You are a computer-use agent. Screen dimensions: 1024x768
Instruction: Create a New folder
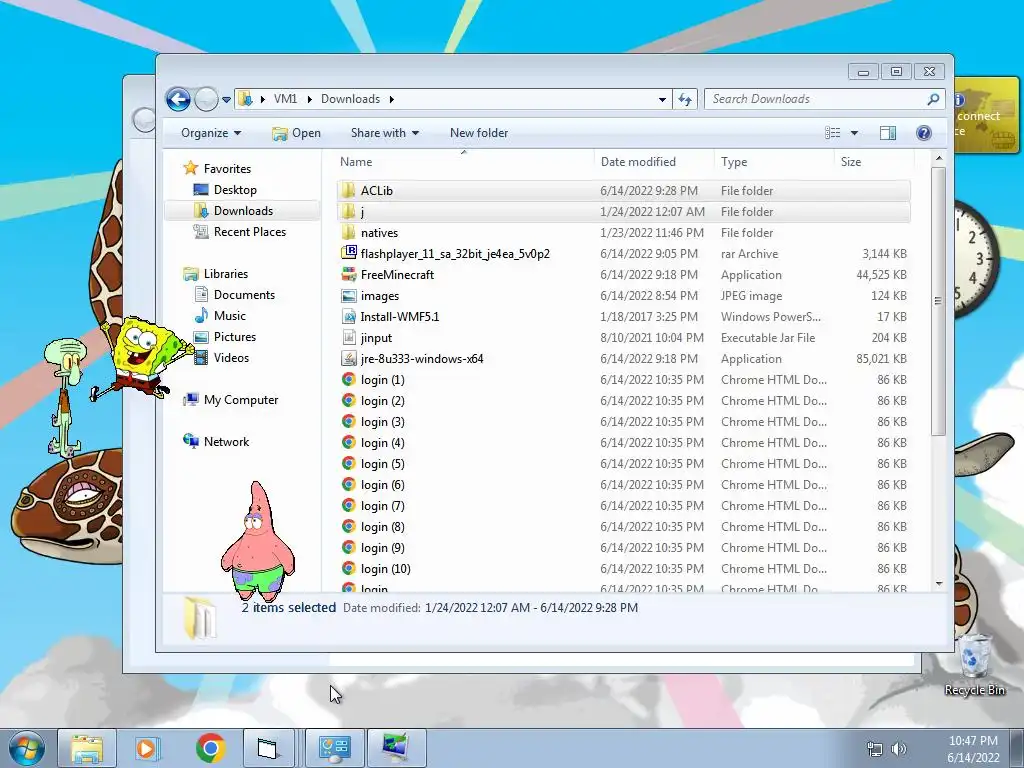479,133
